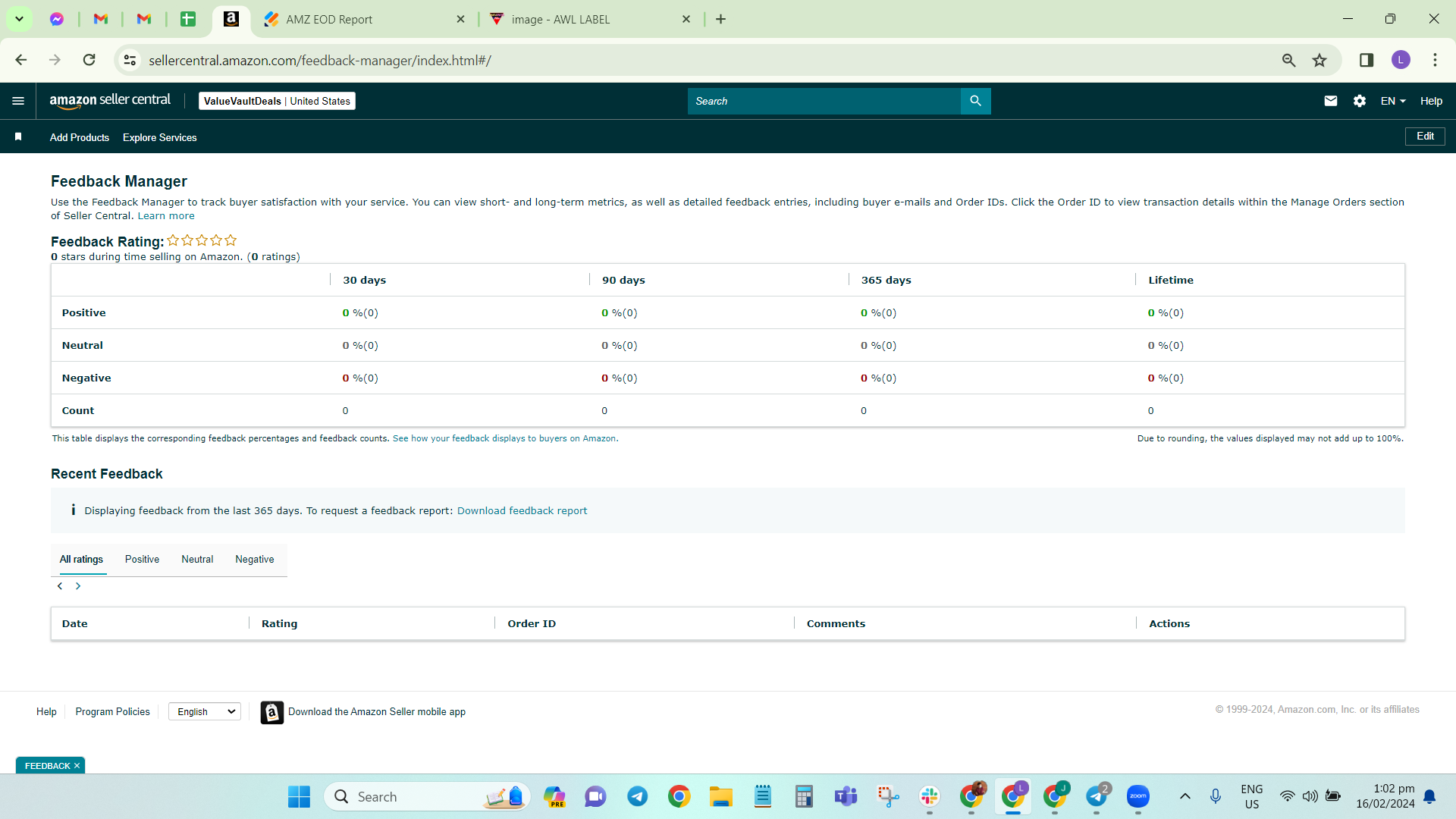
Task: Select the Neutral feedback tab
Action: click(x=197, y=559)
